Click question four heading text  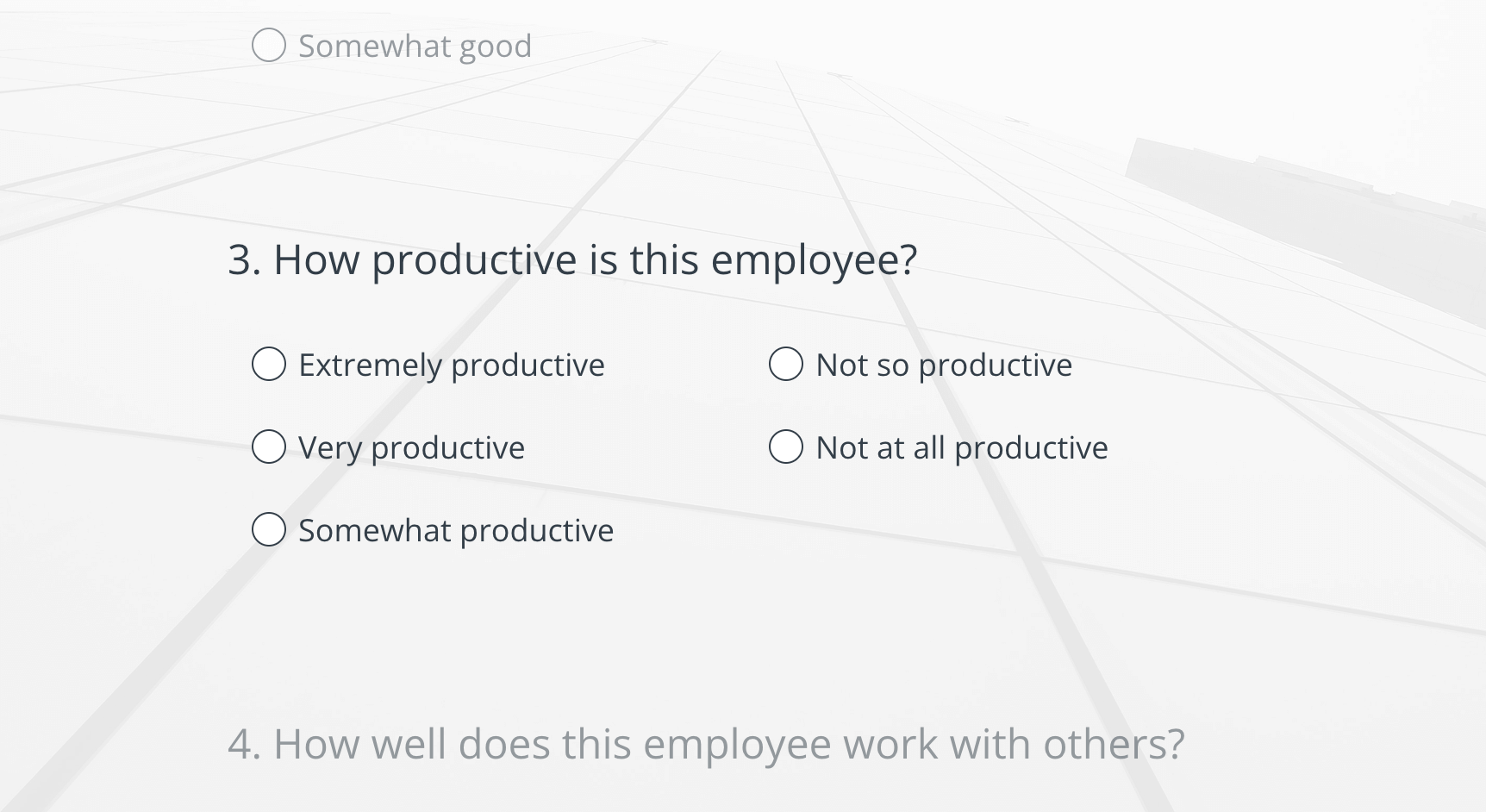[x=709, y=743]
